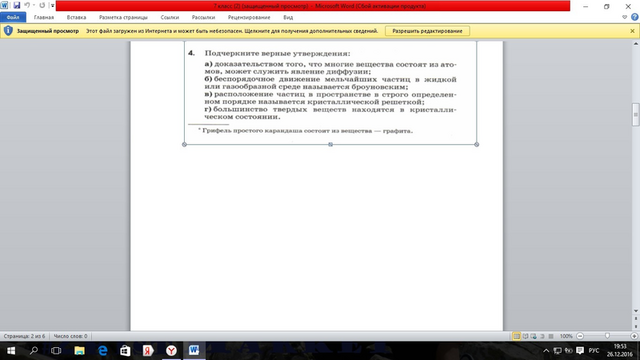Select Web Layout view icon
The image size is (640, 360).
[x=533, y=336]
